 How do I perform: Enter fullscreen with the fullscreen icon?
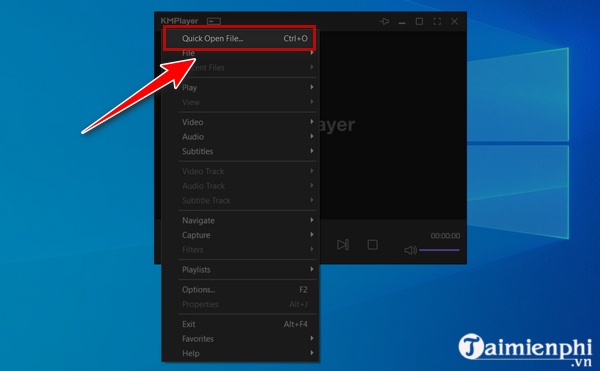click(x=437, y=21)
